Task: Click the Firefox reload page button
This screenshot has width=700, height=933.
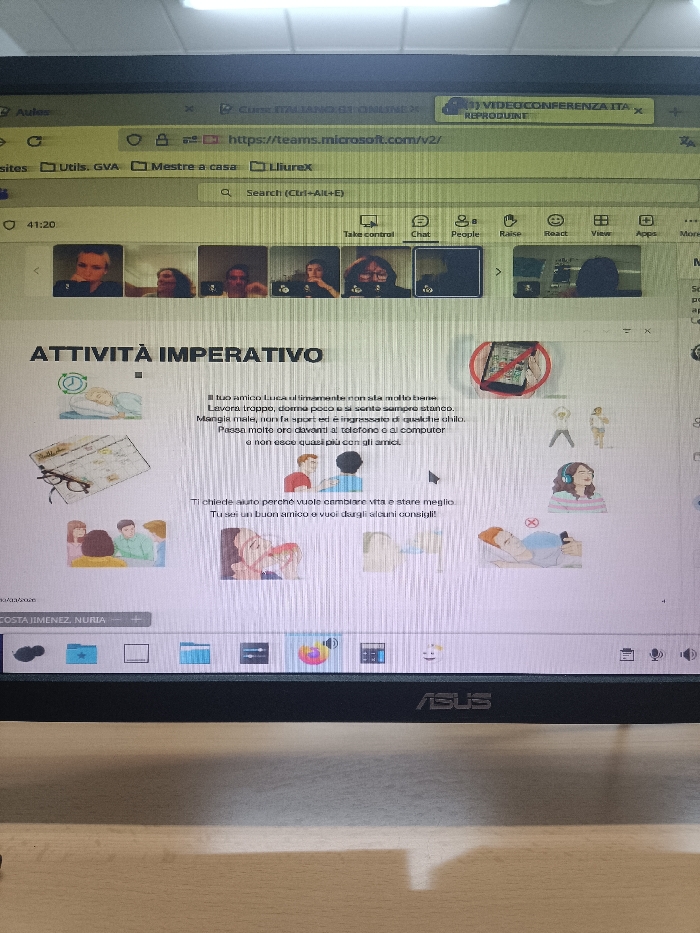Action: tap(35, 141)
